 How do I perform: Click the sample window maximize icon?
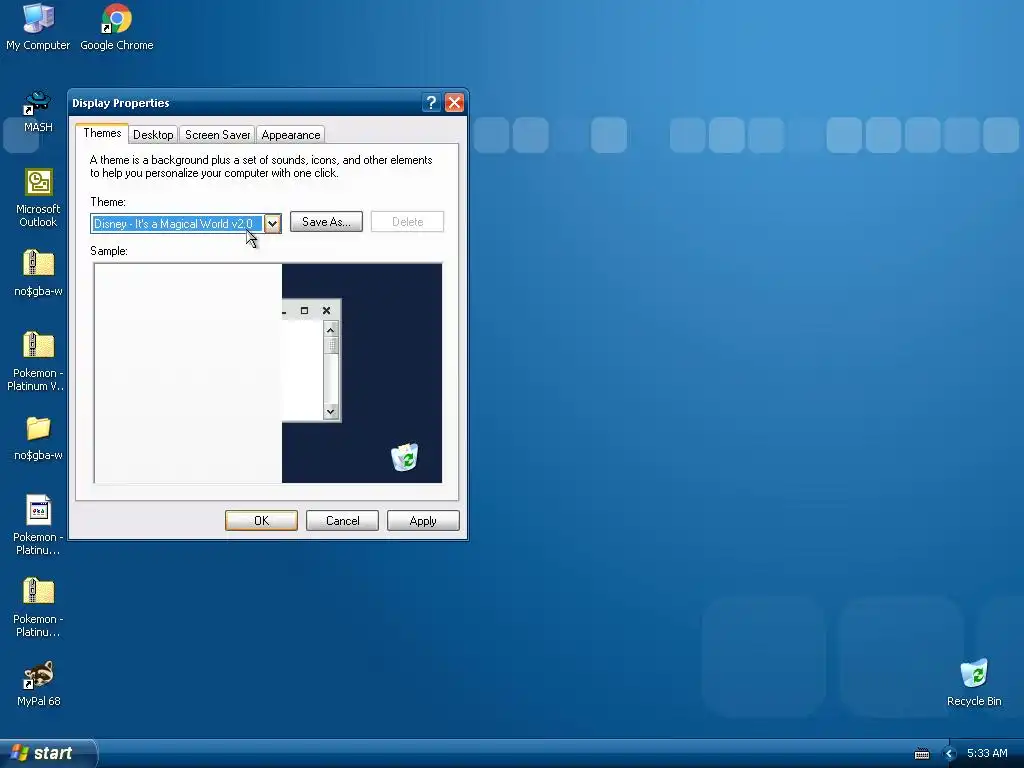[x=304, y=311]
